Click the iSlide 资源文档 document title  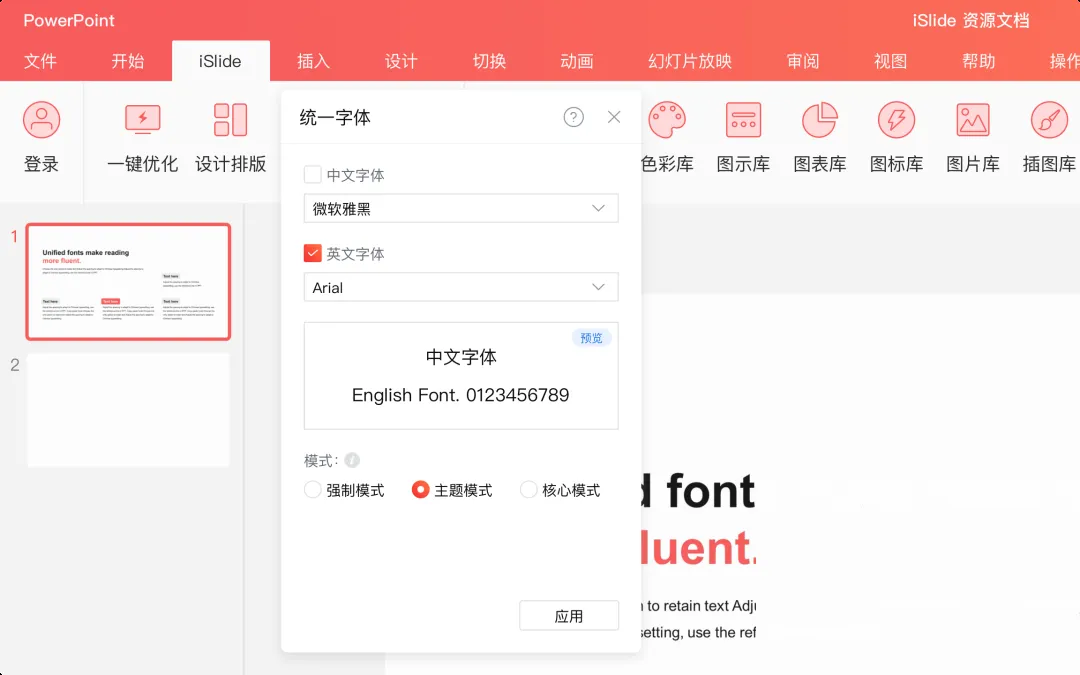tap(971, 21)
